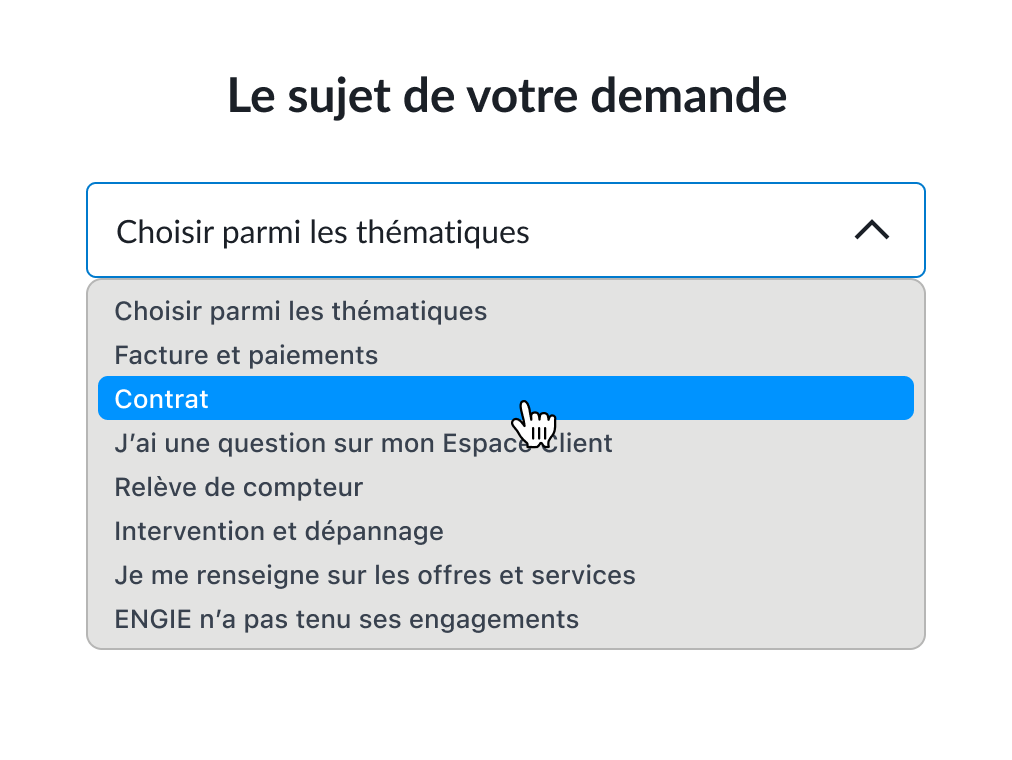This screenshot has width=1012, height=760.
Task: Click the blue highlighted list row
Action: 700,399
